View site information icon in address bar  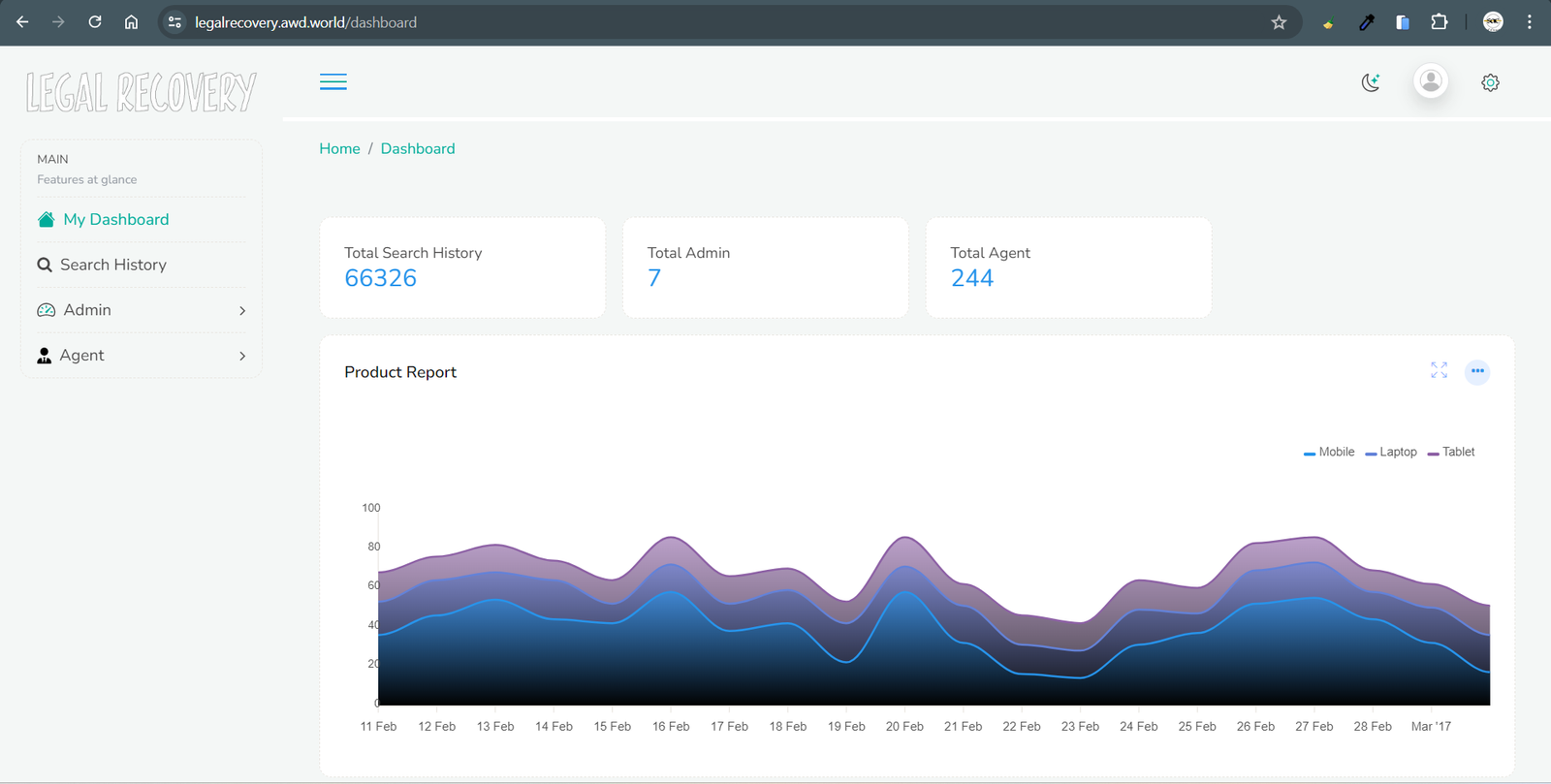coord(174,21)
